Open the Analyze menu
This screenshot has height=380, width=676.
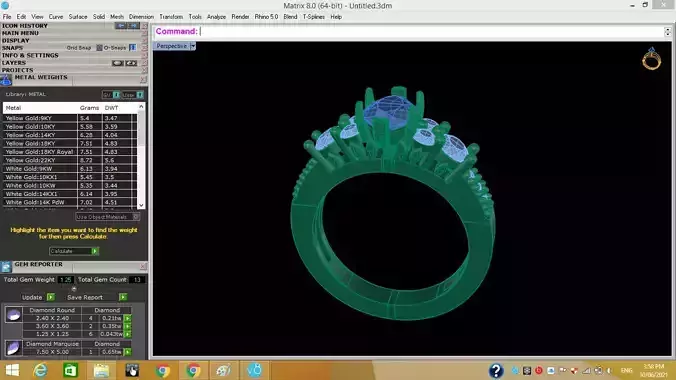[216, 17]
